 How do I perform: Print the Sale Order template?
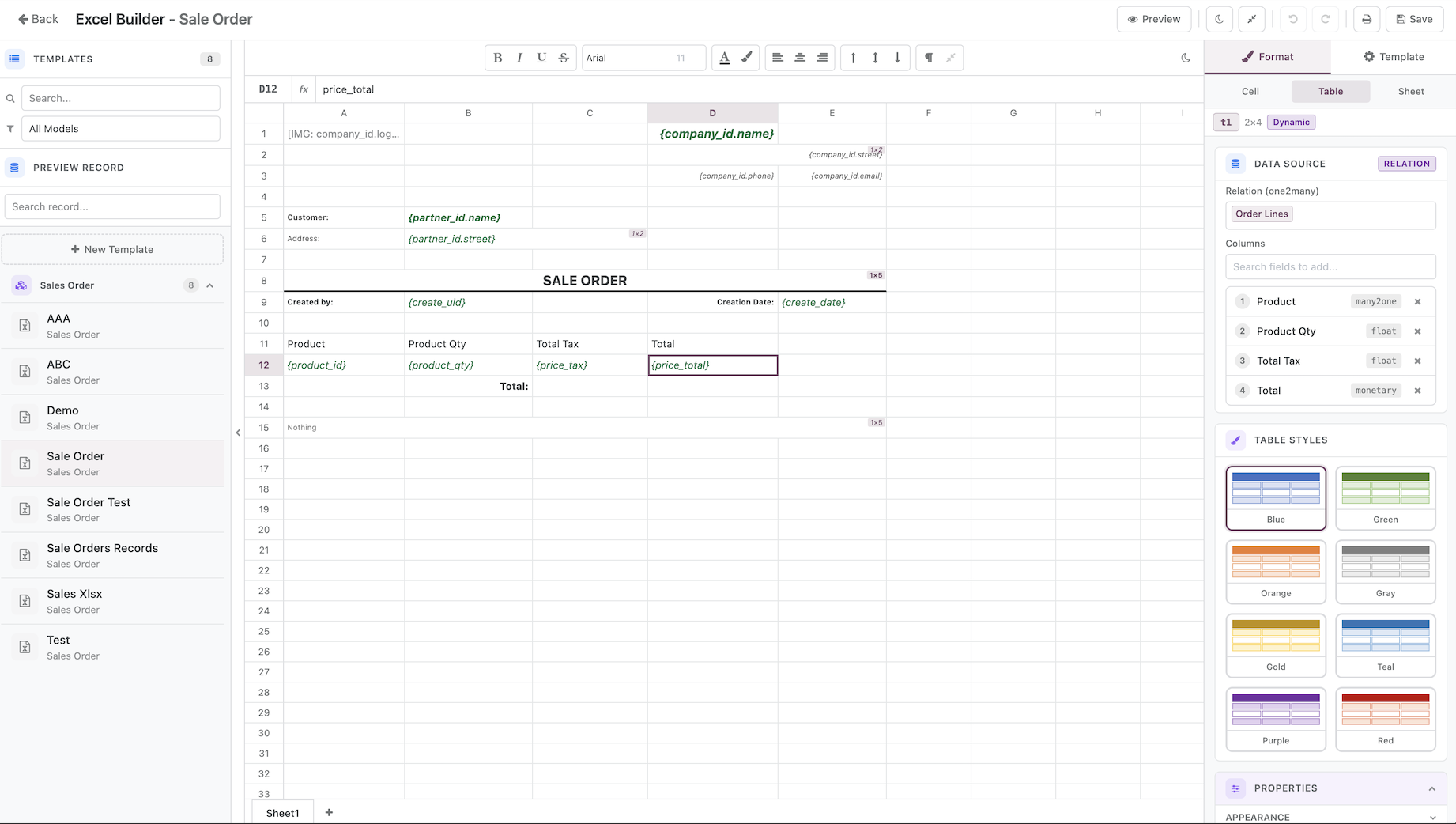1367,19
